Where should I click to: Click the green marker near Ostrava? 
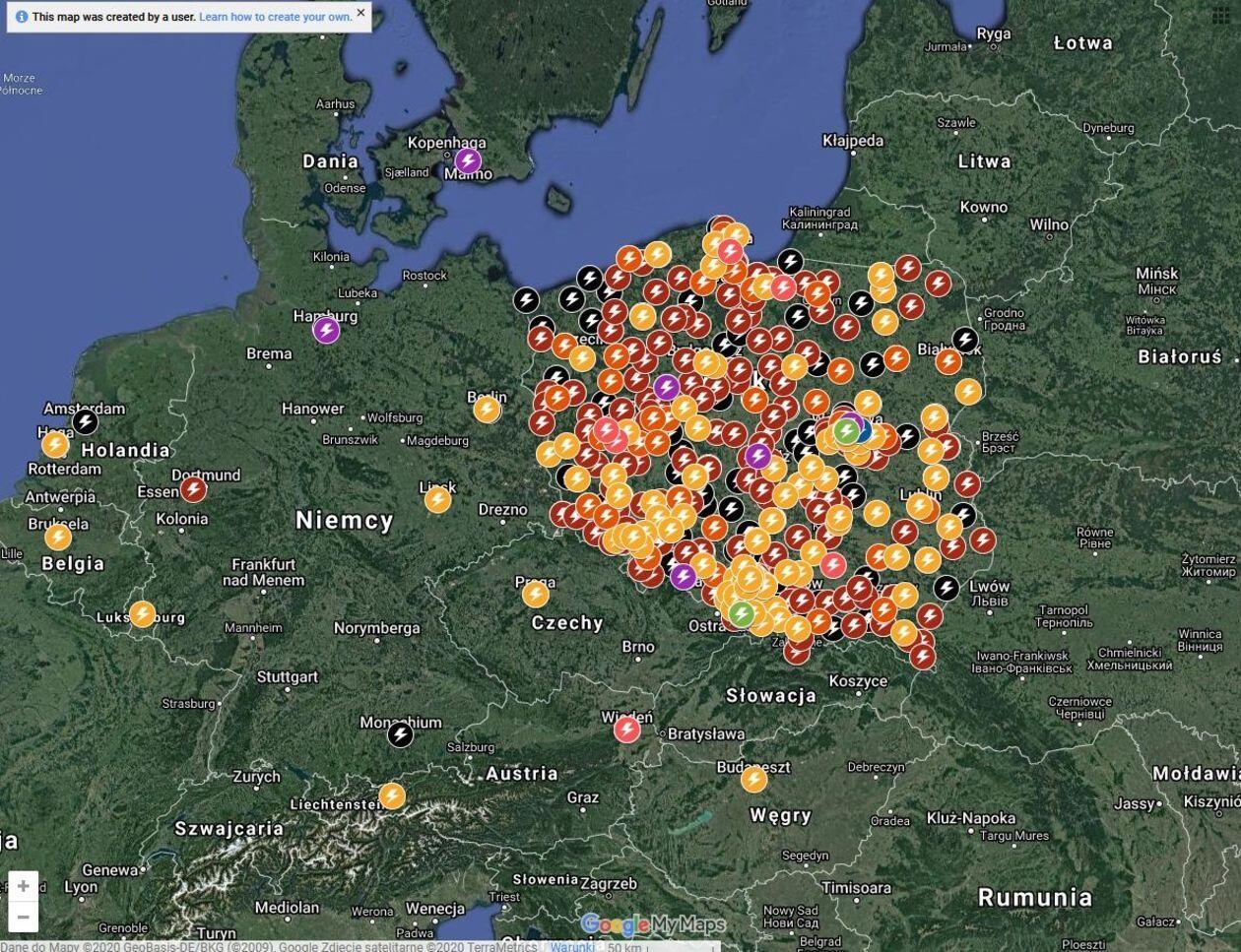tap(742, 614)
